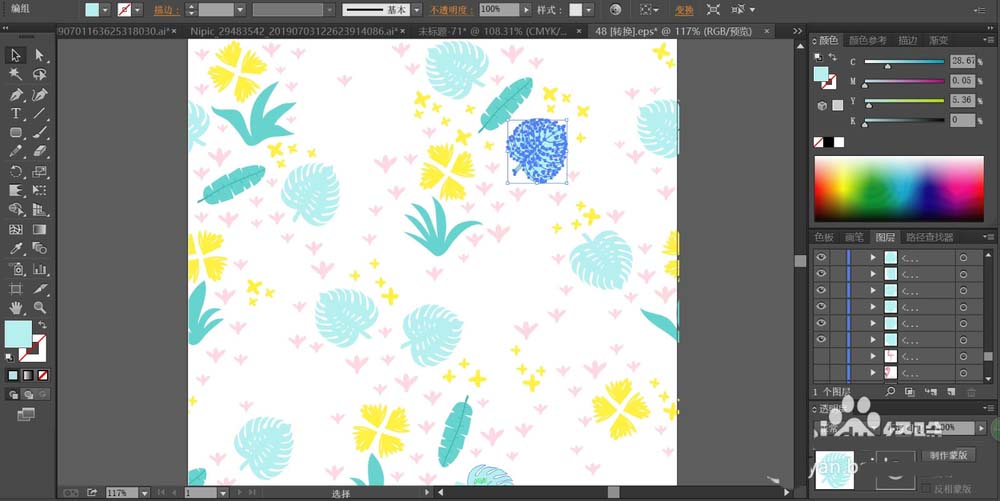The width and height of the screenshot is (1000, 501).
Task: Select the Artboard tool
Action: [15, 289]
